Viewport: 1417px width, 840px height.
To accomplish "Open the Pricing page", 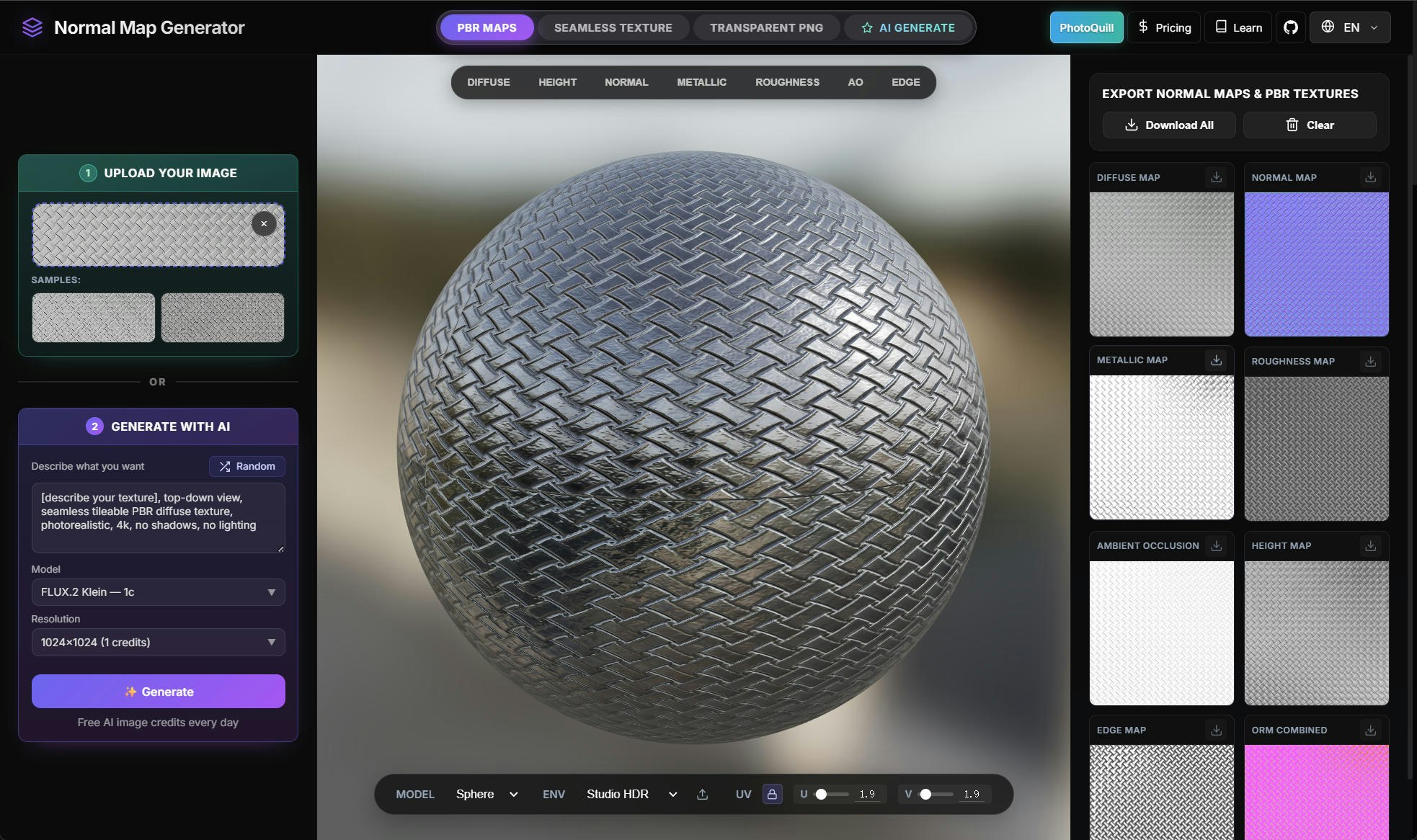I will [1164, 27].
